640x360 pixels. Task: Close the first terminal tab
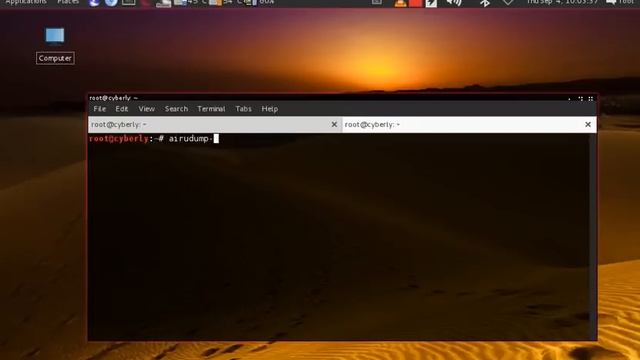point(334,124)
